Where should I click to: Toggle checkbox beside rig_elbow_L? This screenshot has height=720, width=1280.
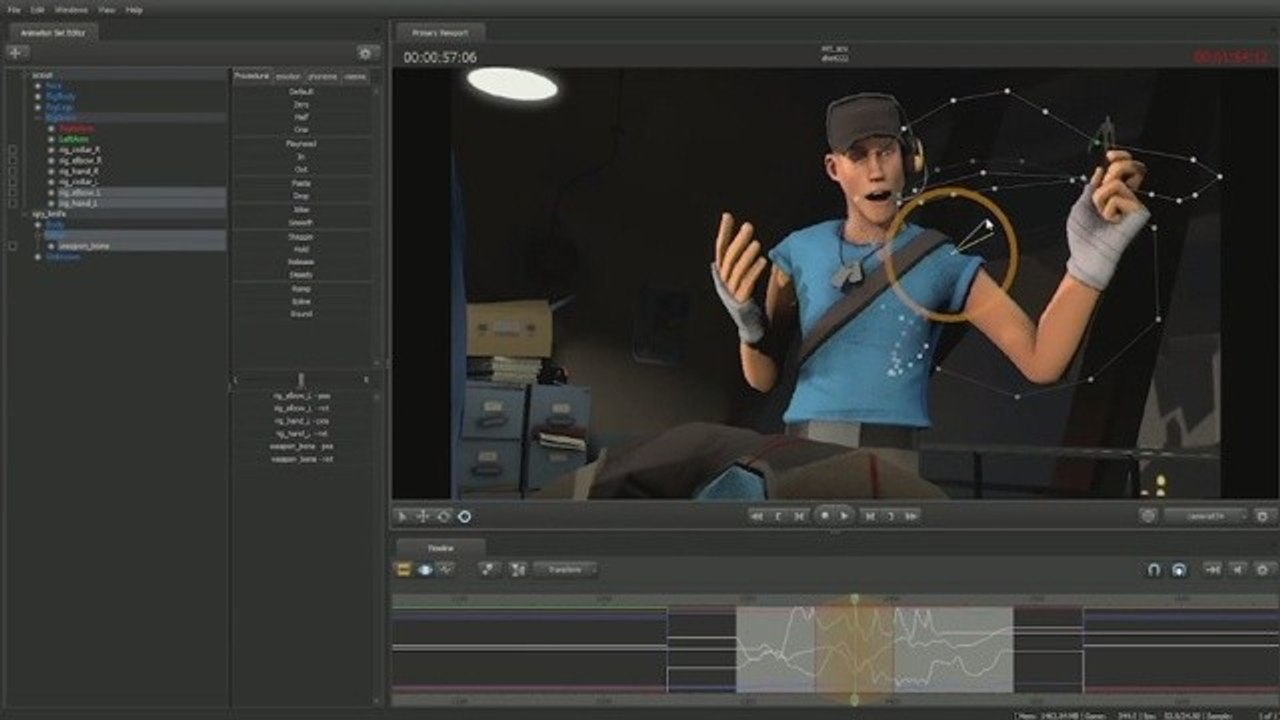(x=12, y=192)
